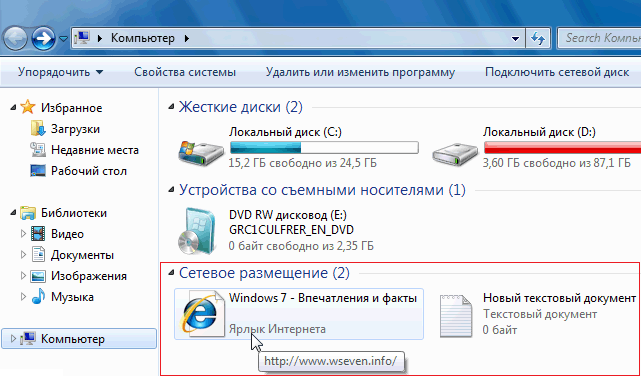
Task: Open recent pages dropdown next to Forward
Action: pyautogui.click(x=63, y=39)
